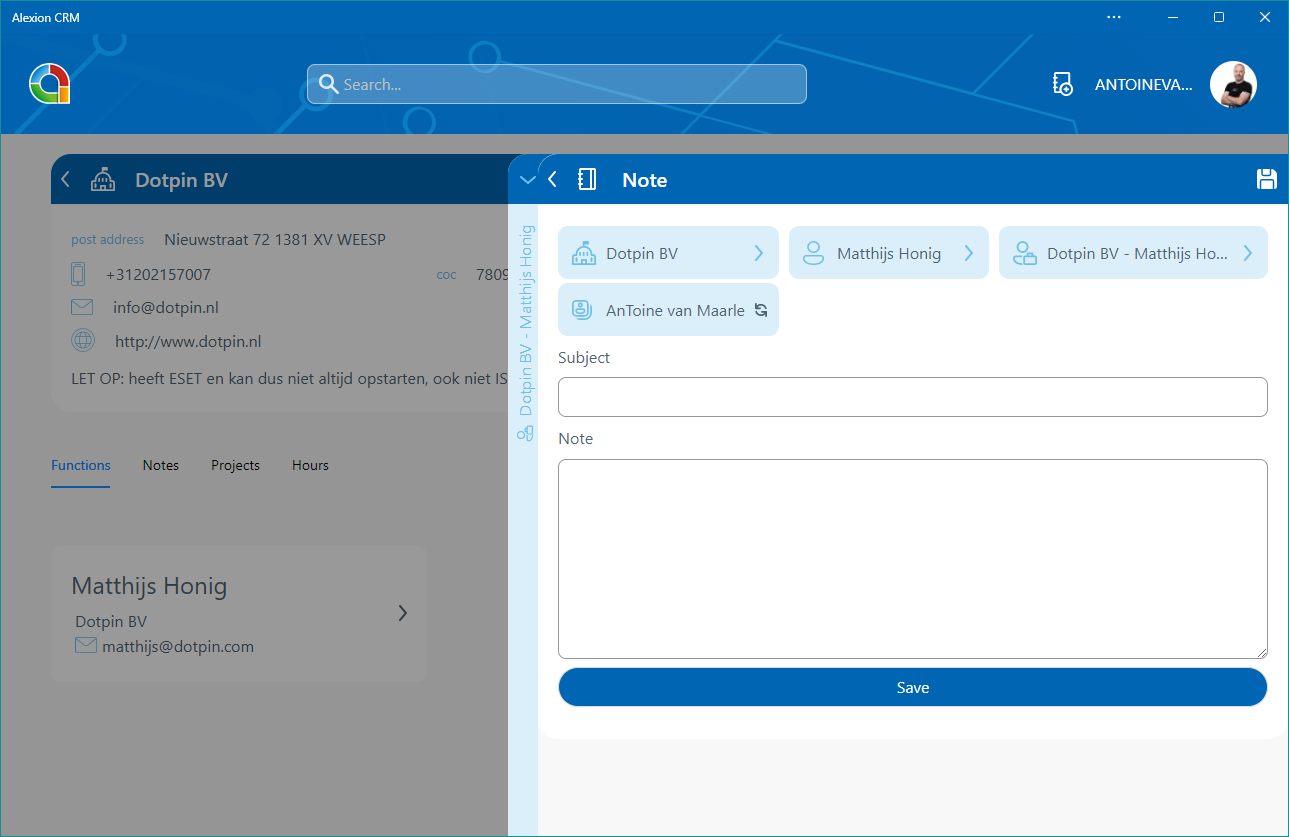Viewport: 1289px width, 837px height.
Task: Switch to the Hours tab
Action: [310, 465]
